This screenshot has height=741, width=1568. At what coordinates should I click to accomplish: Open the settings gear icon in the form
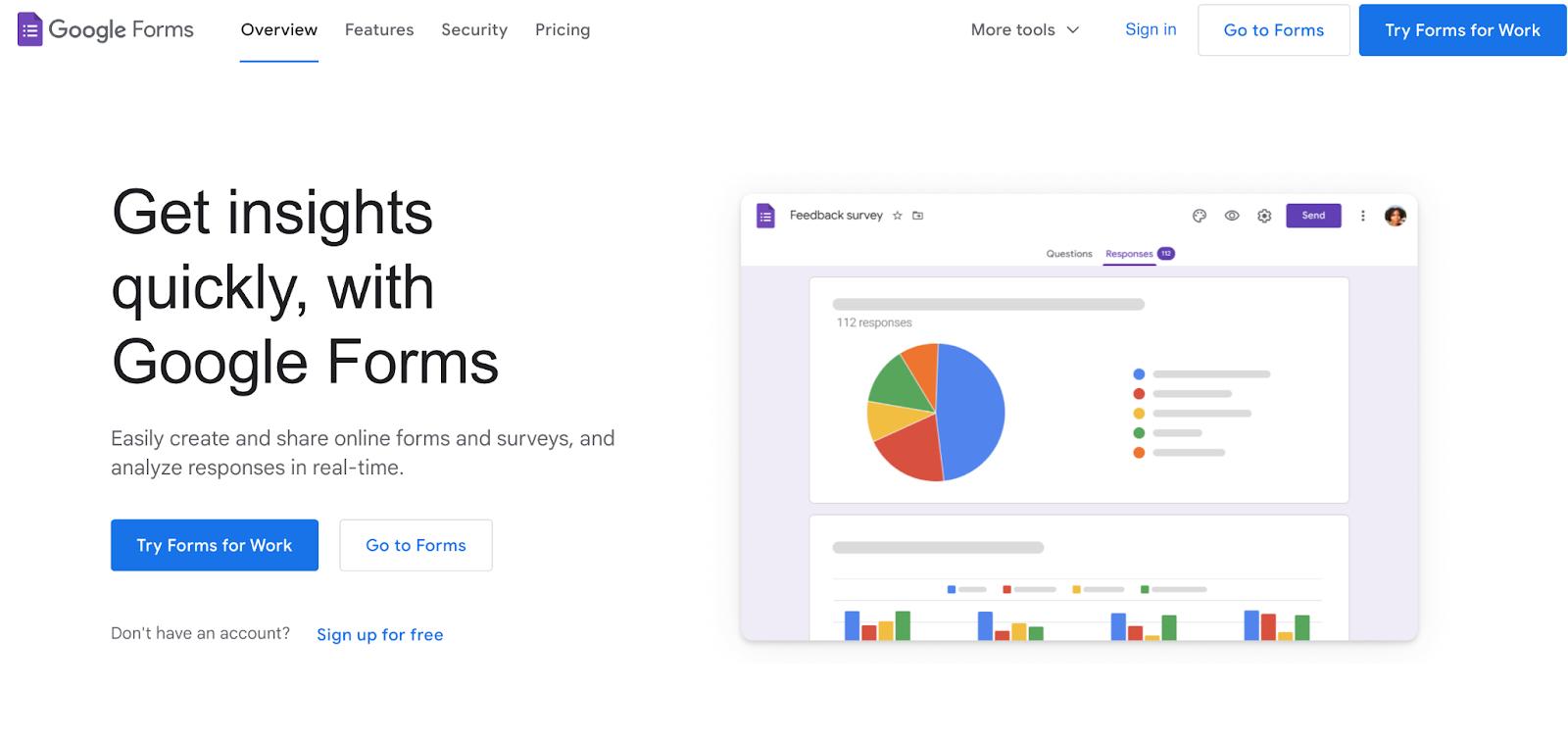1264,216
